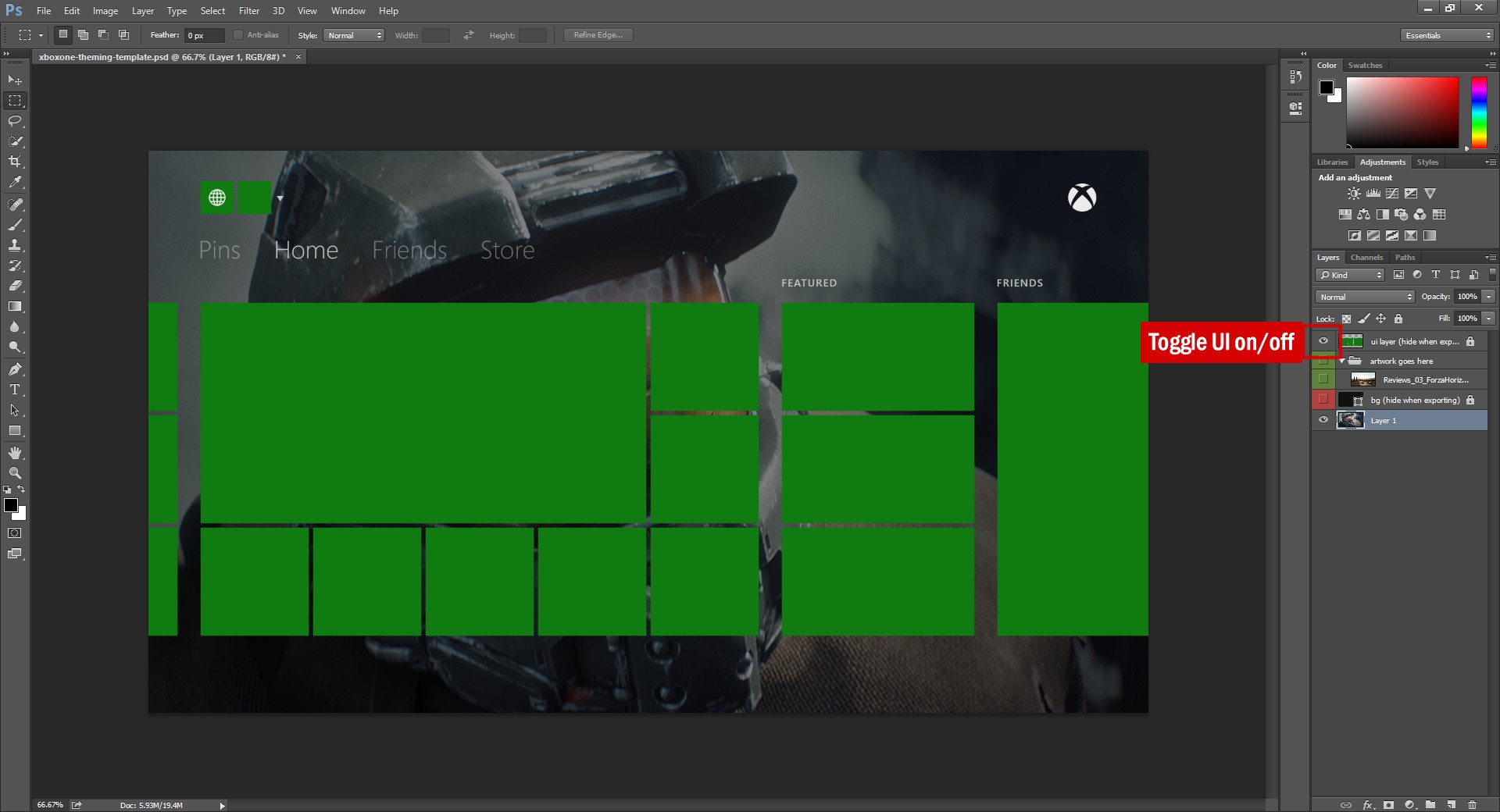Image resolution: width=1500 pixels, height=812 pixels.
Task: Open the Filter menu
Action: click(x=248, y=10)
